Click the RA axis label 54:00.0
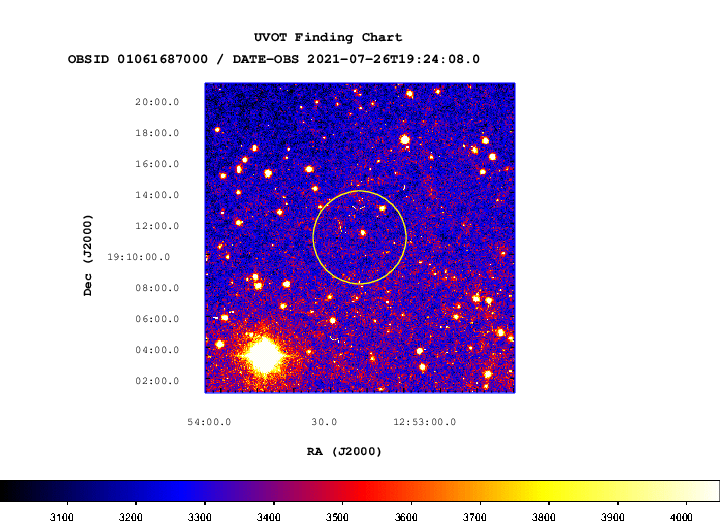This screenshot has height=521, width=720. [209, 422]
